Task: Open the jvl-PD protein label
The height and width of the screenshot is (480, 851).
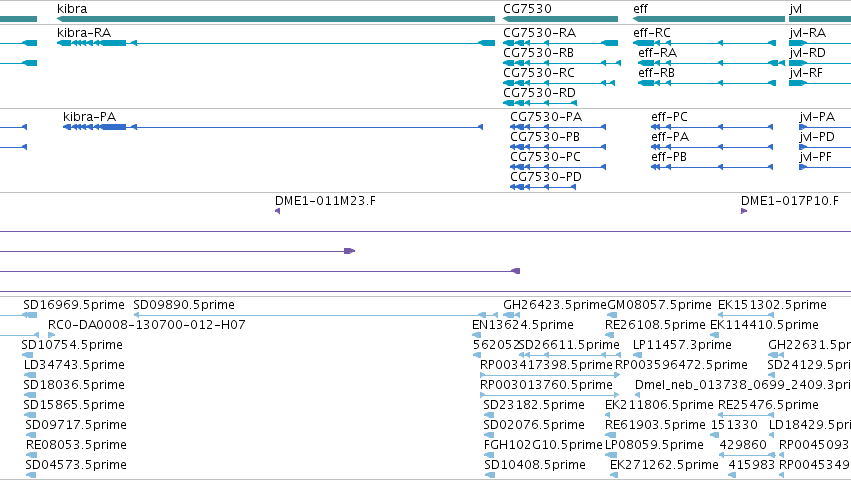Action: (817, 137)
